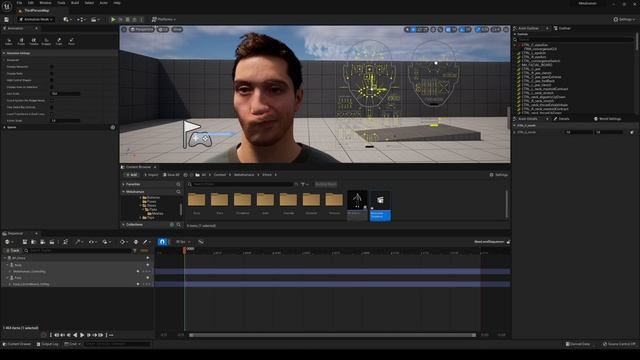Open the Platforms dropdown
This screenshot has height=360, width=640.
tap(164, 19)
